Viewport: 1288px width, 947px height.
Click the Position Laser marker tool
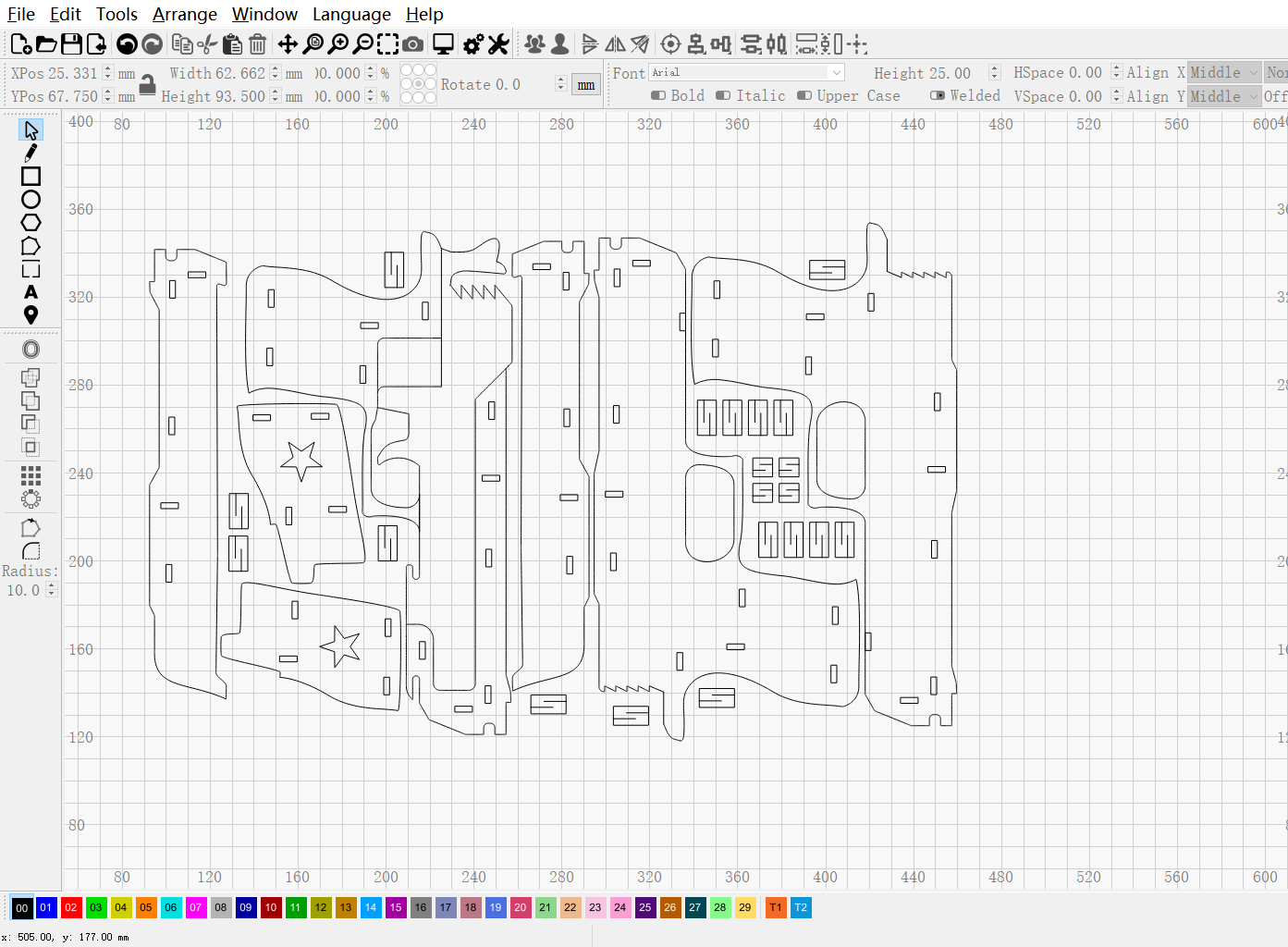31,315
